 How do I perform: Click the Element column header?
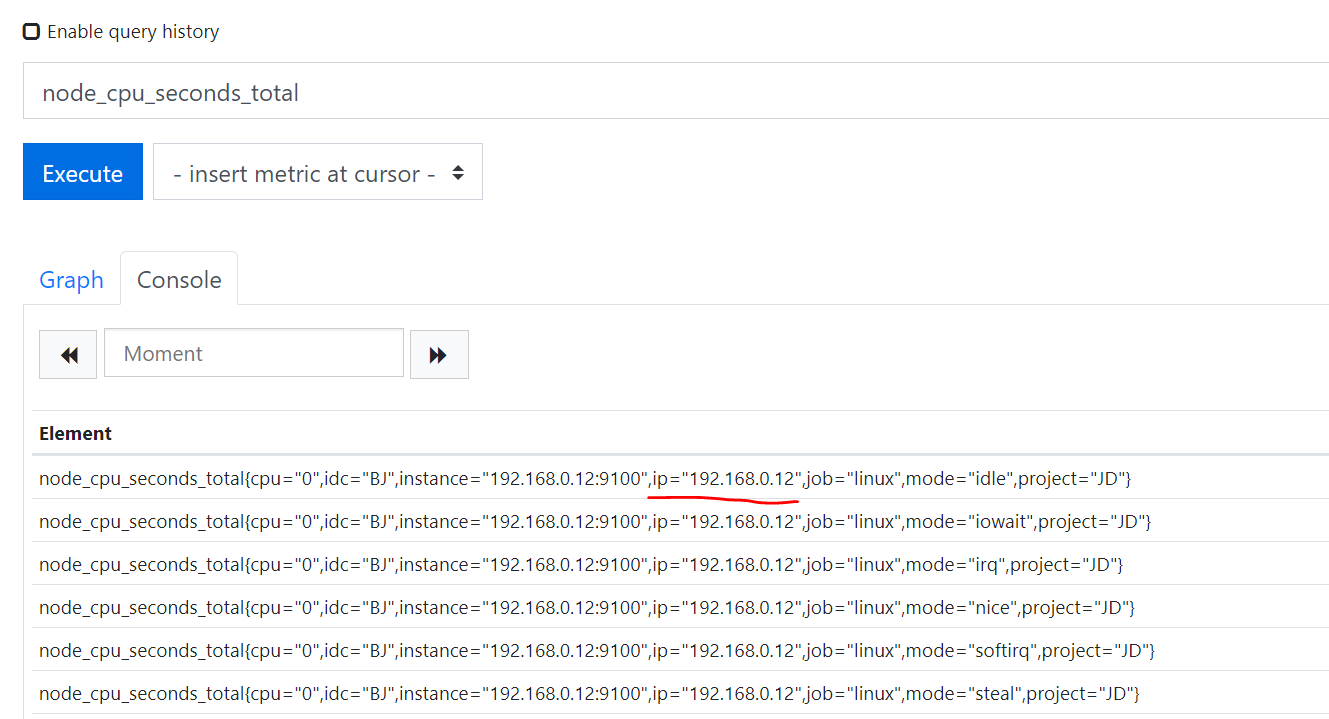pyautogui.click(x=75, y=433)
